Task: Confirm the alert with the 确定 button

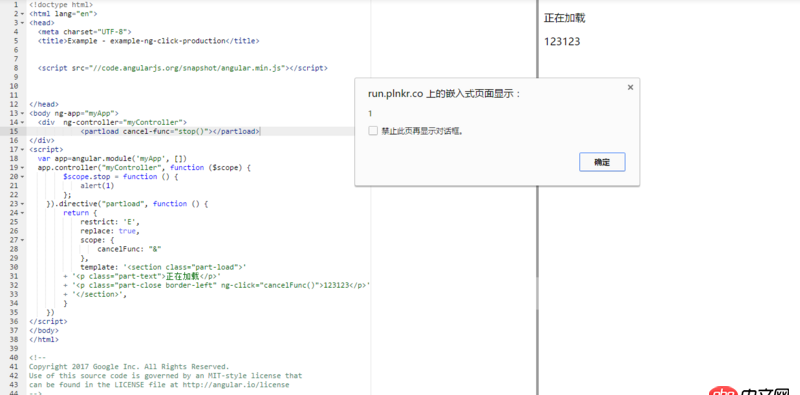Action: pyautogui.click(x=602, y=162)
